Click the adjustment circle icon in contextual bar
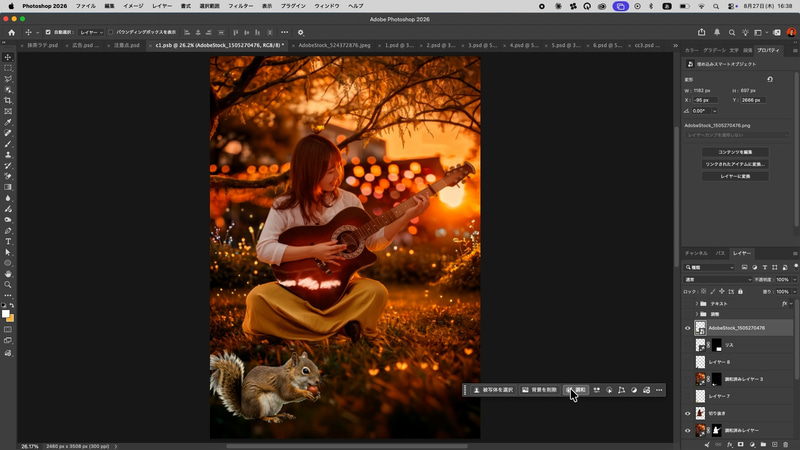 point(634,390)
